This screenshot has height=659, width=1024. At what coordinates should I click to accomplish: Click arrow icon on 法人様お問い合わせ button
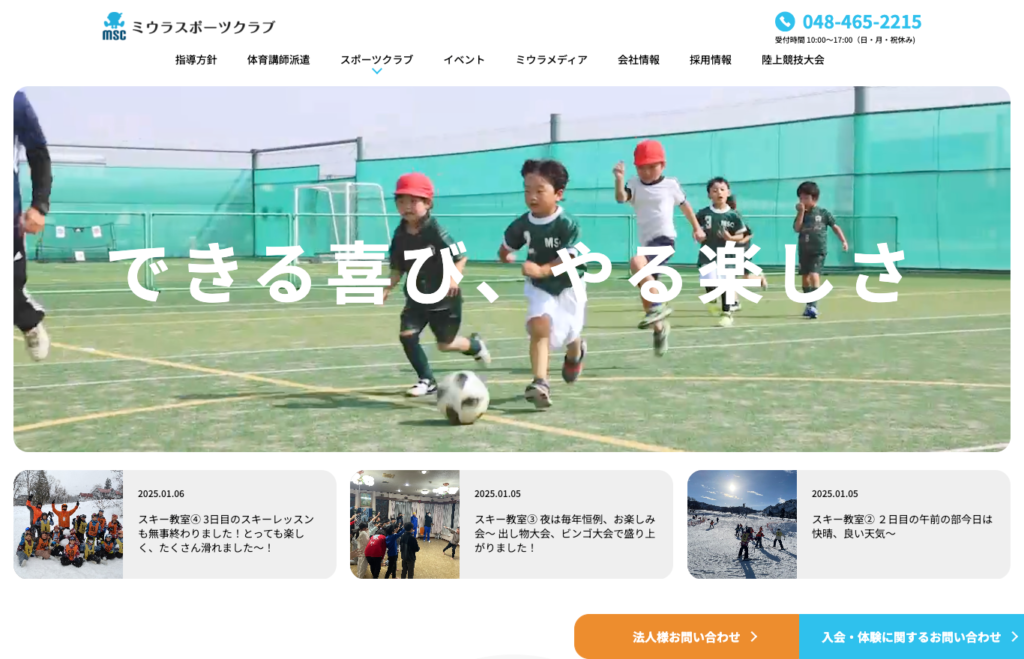[754, 636]
